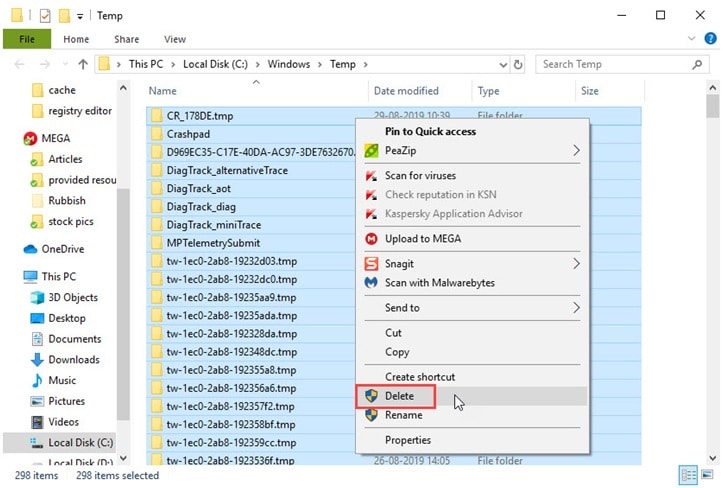Click the Snagit icon in context menu
This screenshot has height=488, width=723.
click(371, 264)
